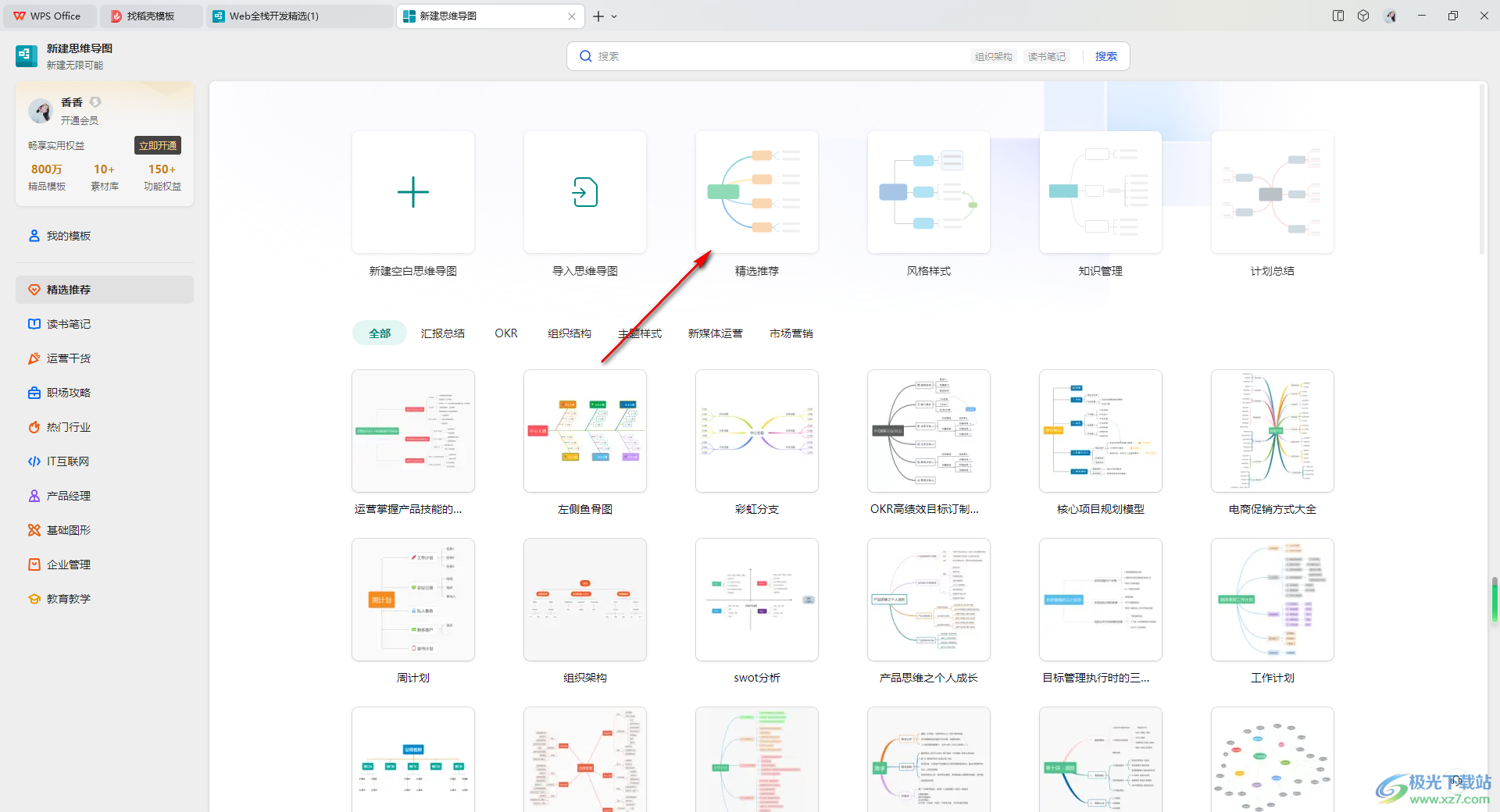The width and height of the screenshot is (1500, 812).
Task: Open the 电商促销方式大全 template
Action: [1273, 431]
